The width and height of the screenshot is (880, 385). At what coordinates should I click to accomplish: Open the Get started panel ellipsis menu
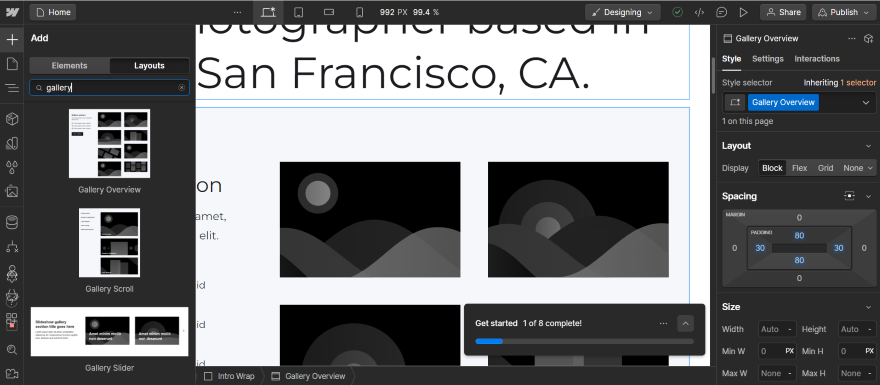663,323
